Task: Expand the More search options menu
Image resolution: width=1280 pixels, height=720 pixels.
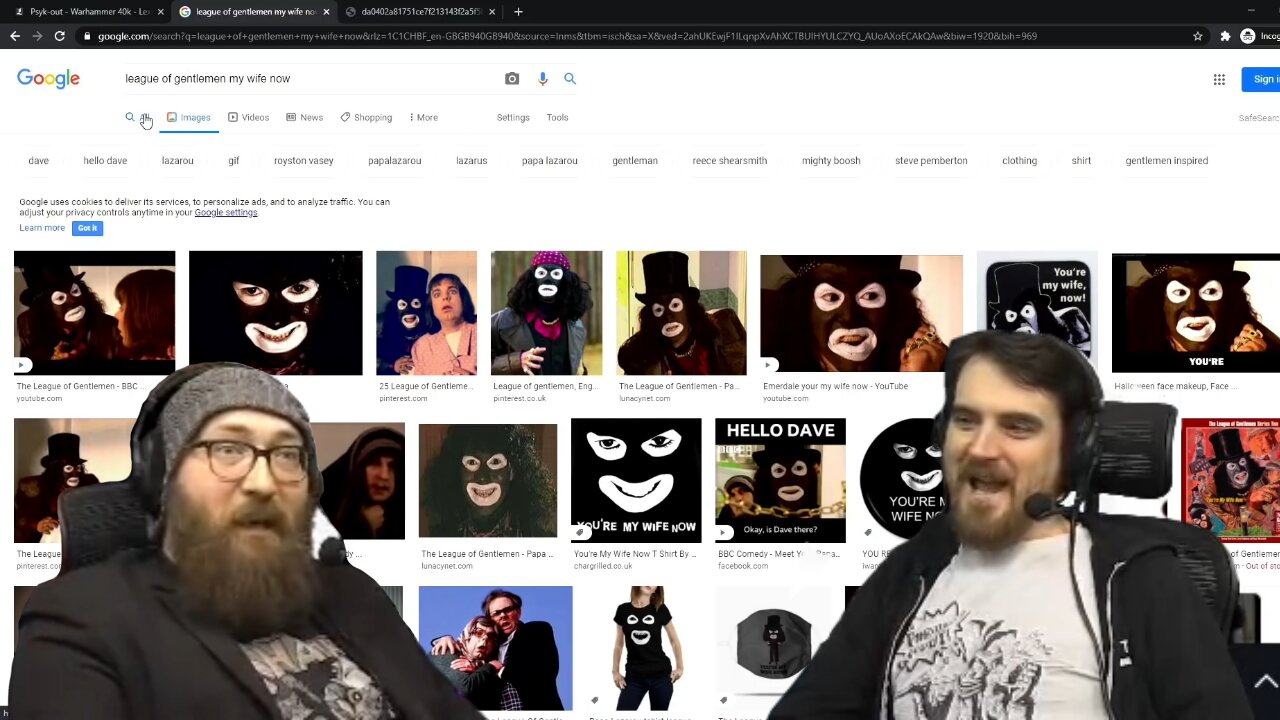Action: pos(423,118)
